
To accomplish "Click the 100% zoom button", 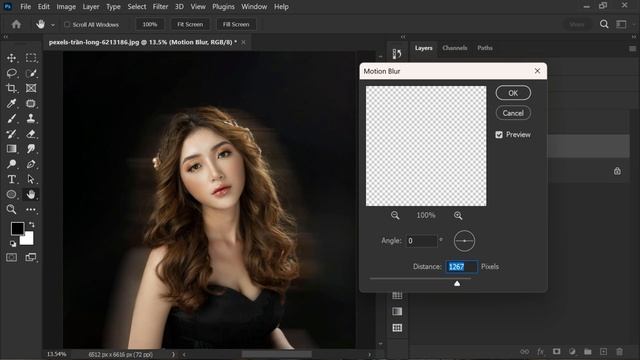I will 150,24.
